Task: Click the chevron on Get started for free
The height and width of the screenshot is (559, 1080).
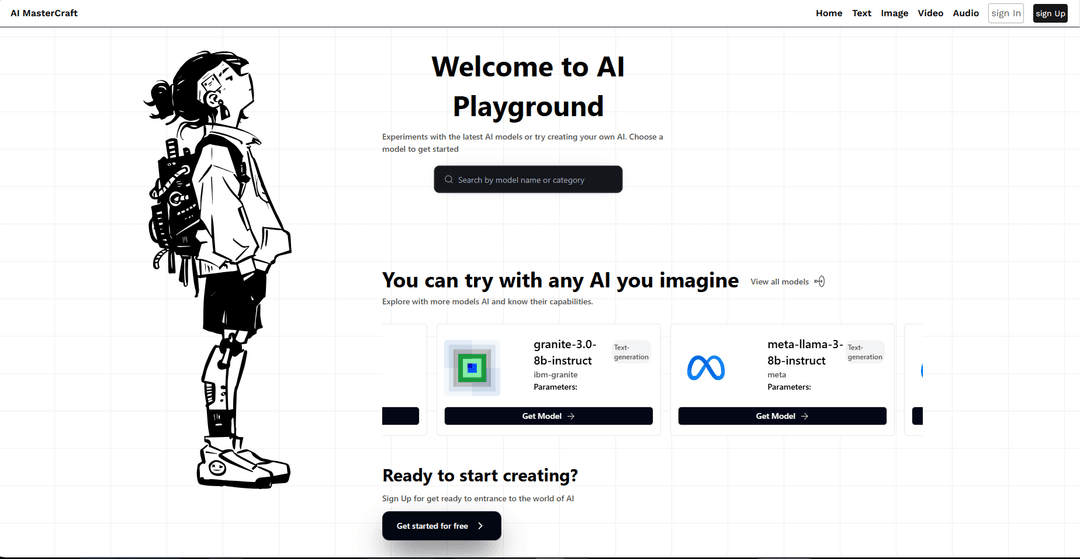Action: 480,526
